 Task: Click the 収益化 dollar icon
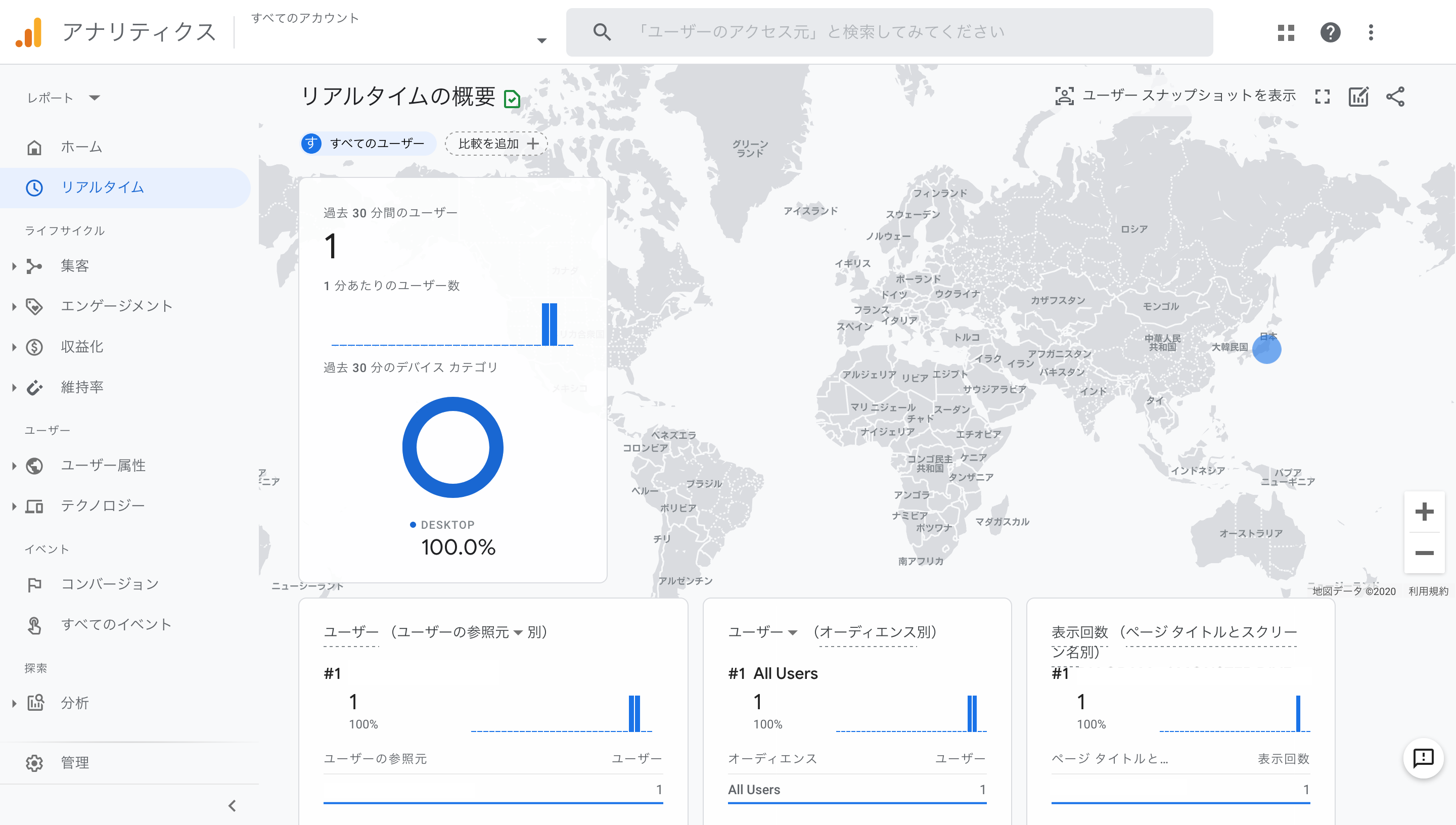point(34,347)
